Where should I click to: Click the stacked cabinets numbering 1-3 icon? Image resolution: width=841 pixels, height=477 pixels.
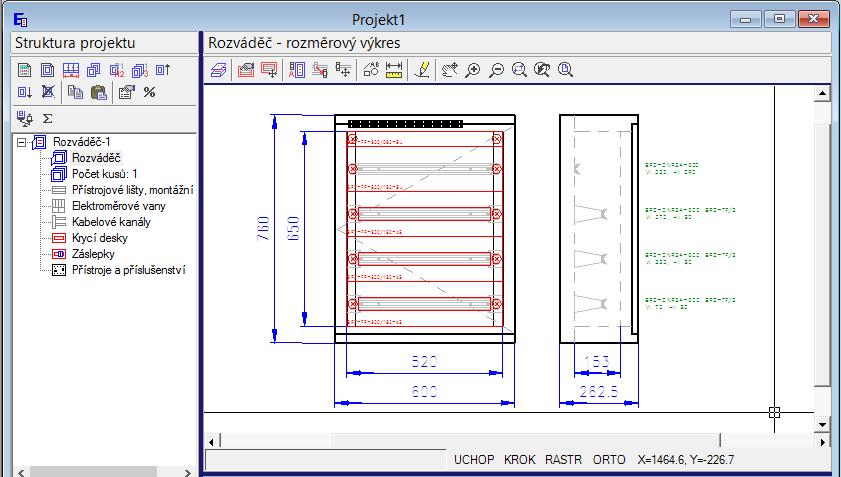click(x=140, y=70)
